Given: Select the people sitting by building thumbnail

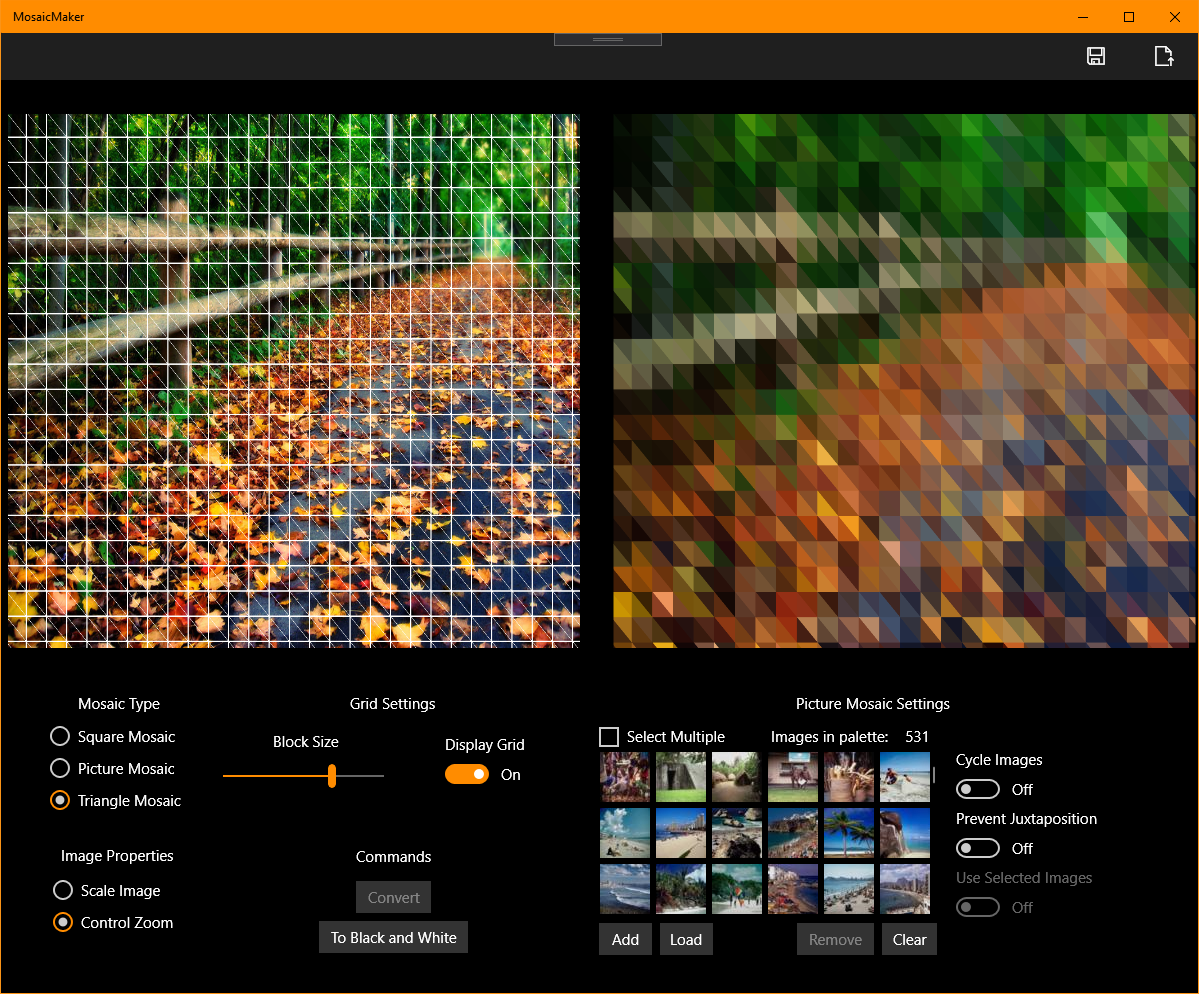Looking at the screenshot, I should tap(793, 777).
